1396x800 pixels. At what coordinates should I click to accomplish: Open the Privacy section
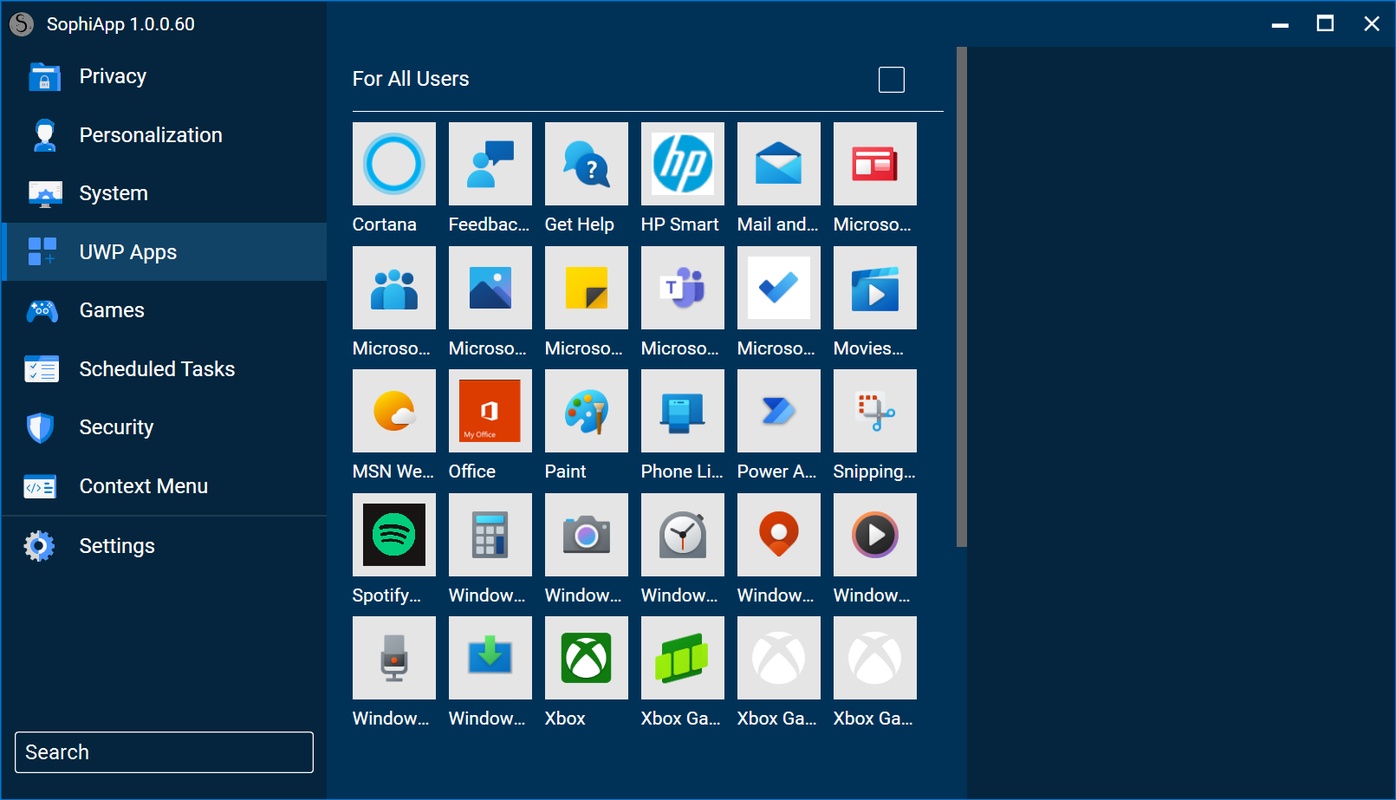112,77
